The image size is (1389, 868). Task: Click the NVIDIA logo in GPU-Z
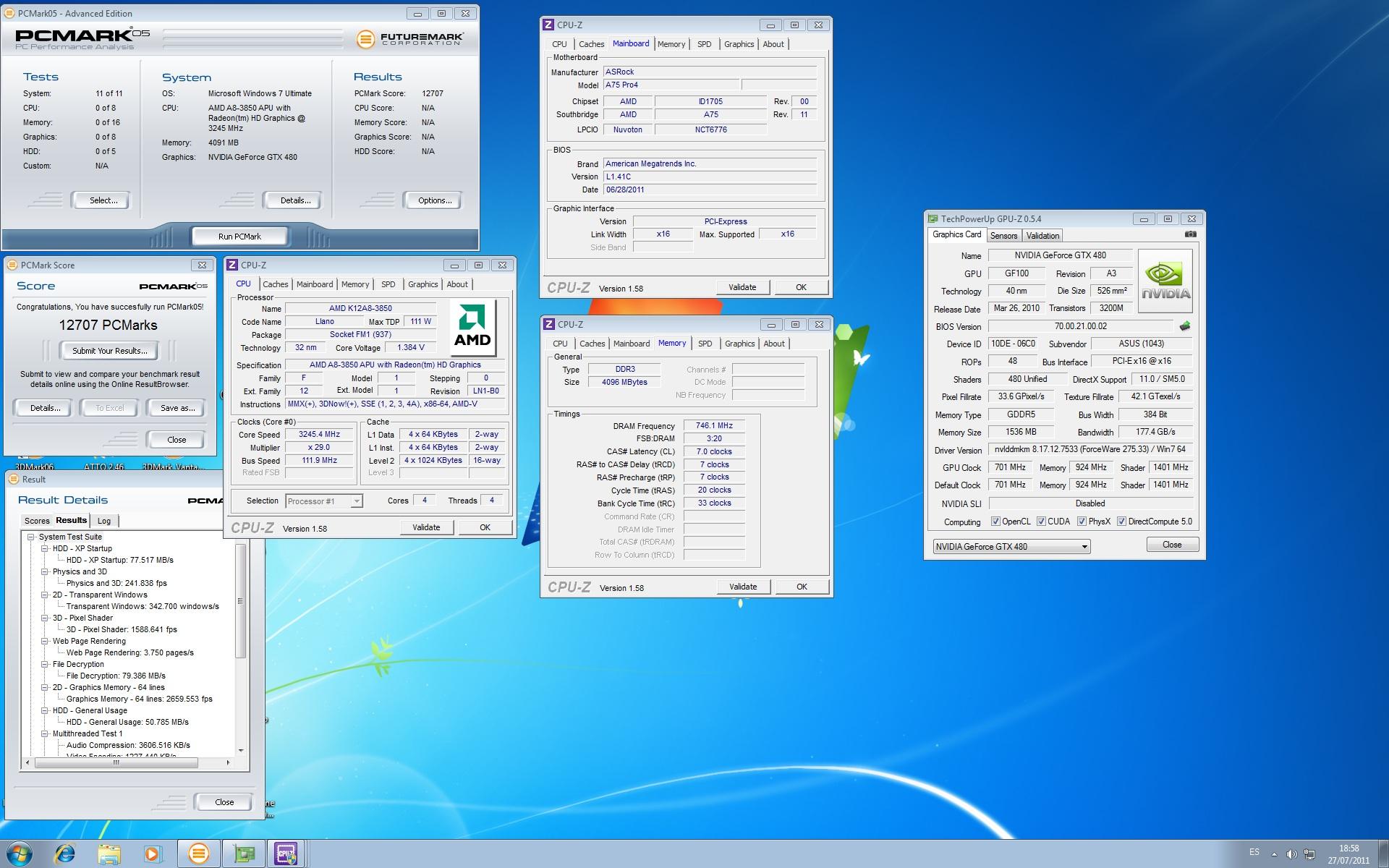[x=1165, y=281]
